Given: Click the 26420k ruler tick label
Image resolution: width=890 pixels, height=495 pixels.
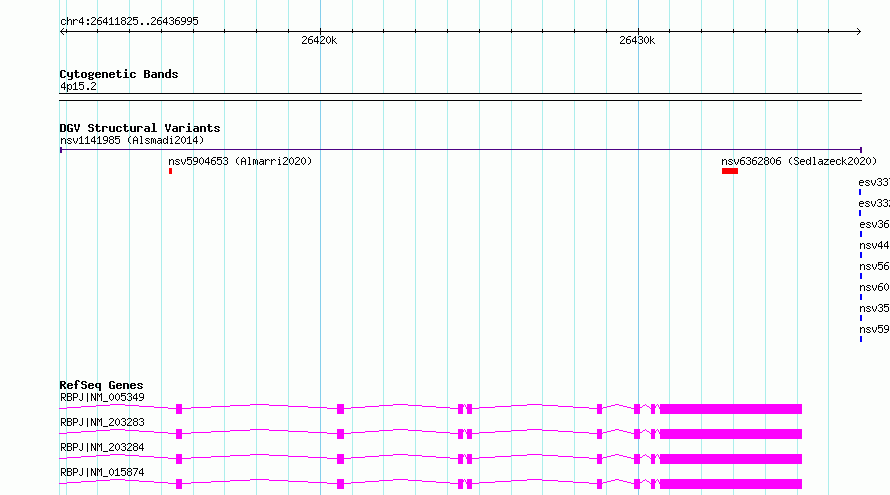Looking at the screenshot, I should click(x=319, y=40).
